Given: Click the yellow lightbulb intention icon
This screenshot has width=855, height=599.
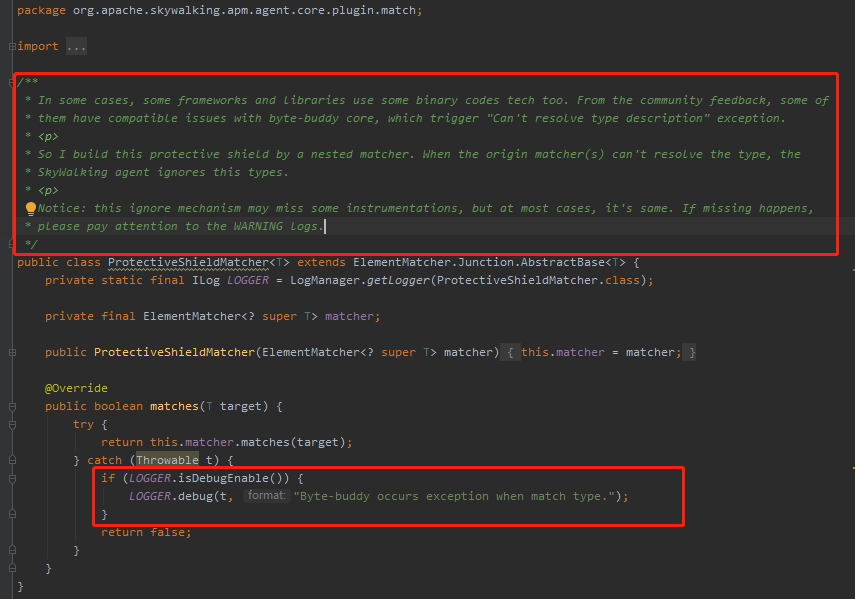Looking at the screenshot, I should [x=31, y=208].
